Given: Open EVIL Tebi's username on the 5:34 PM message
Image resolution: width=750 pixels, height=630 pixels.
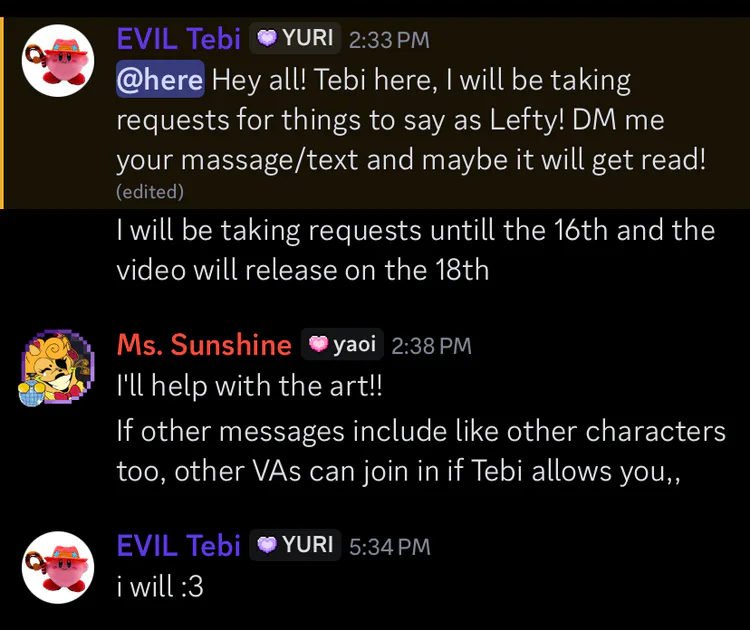Looking at the screenshot, I should [x=179, y=545].
